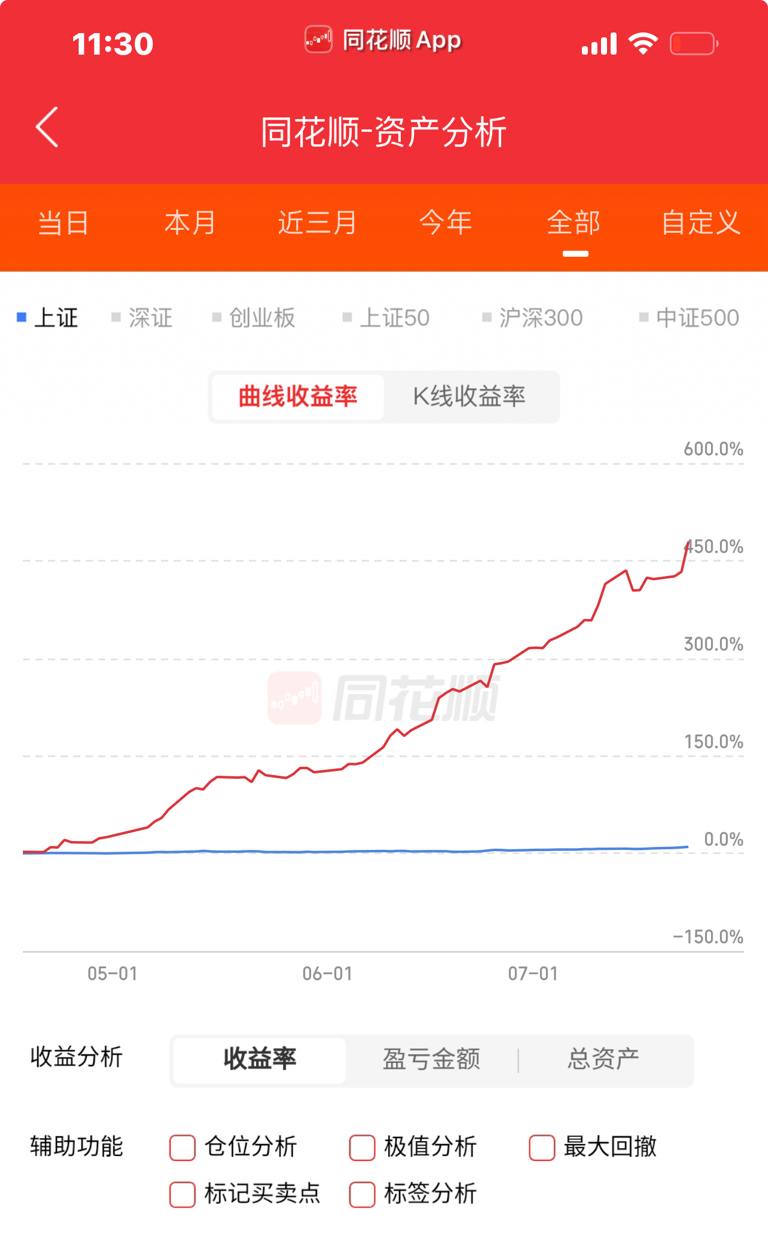
Task: Tap the red curve peak on chart
Action: (x=688, y=543)
